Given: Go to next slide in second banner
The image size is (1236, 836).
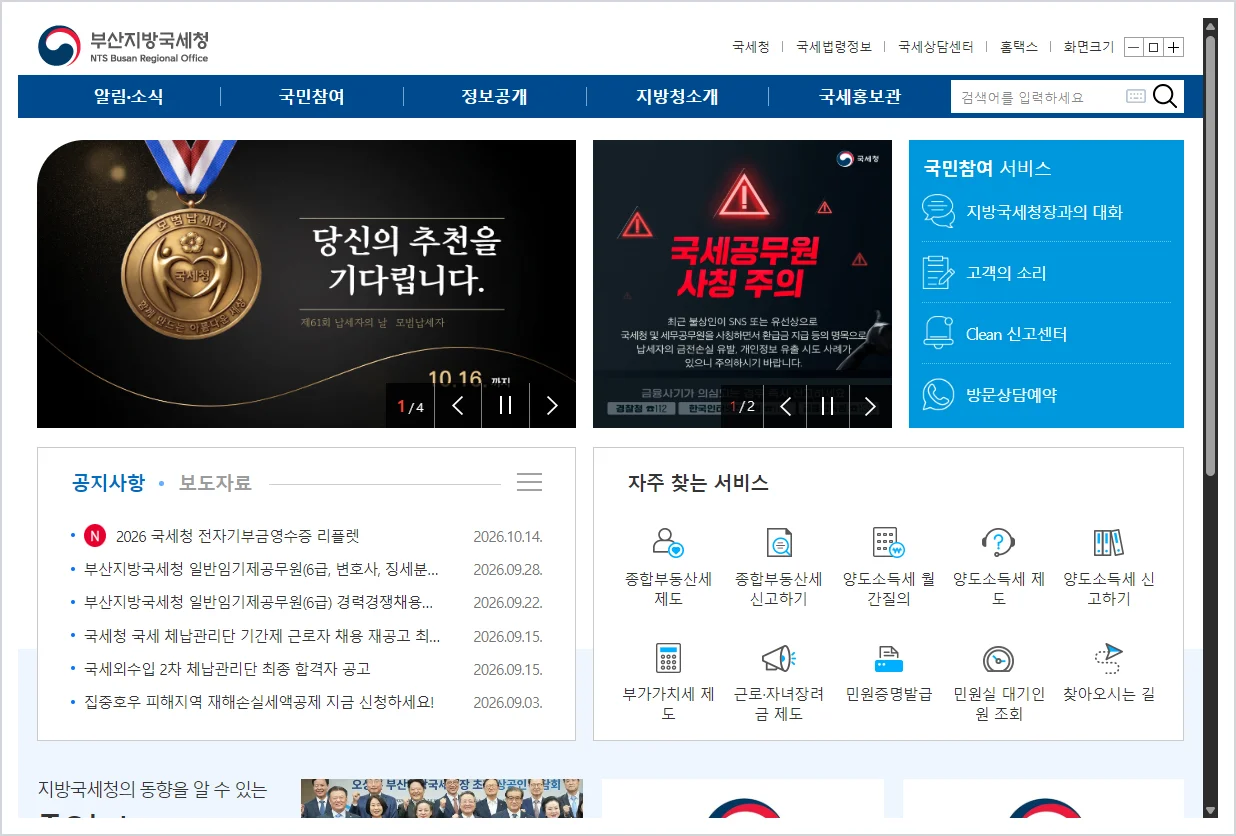Looking at the screenshot, I should [870, 405].
